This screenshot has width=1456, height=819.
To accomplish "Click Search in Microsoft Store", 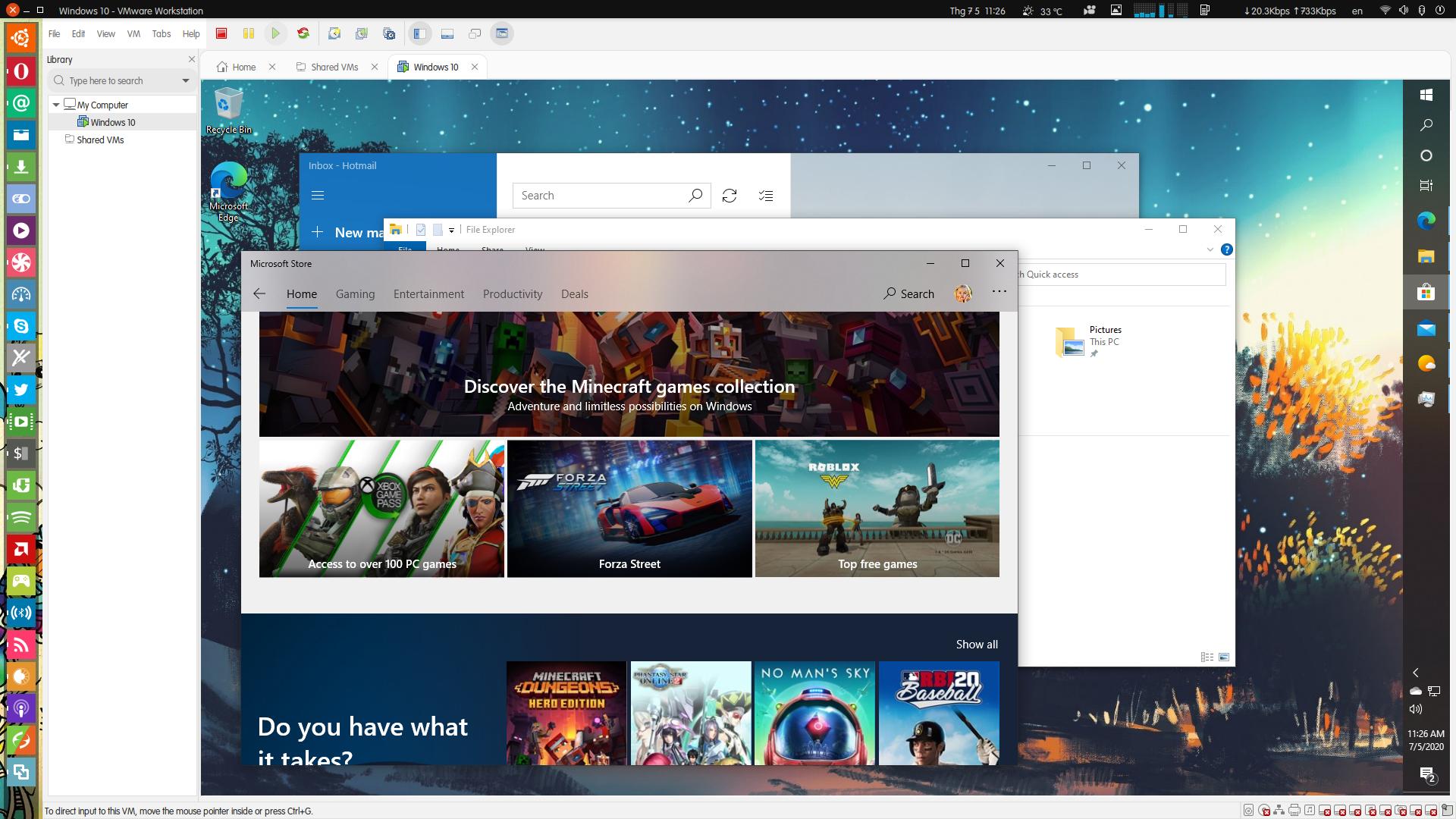I will tap(908, 293).
